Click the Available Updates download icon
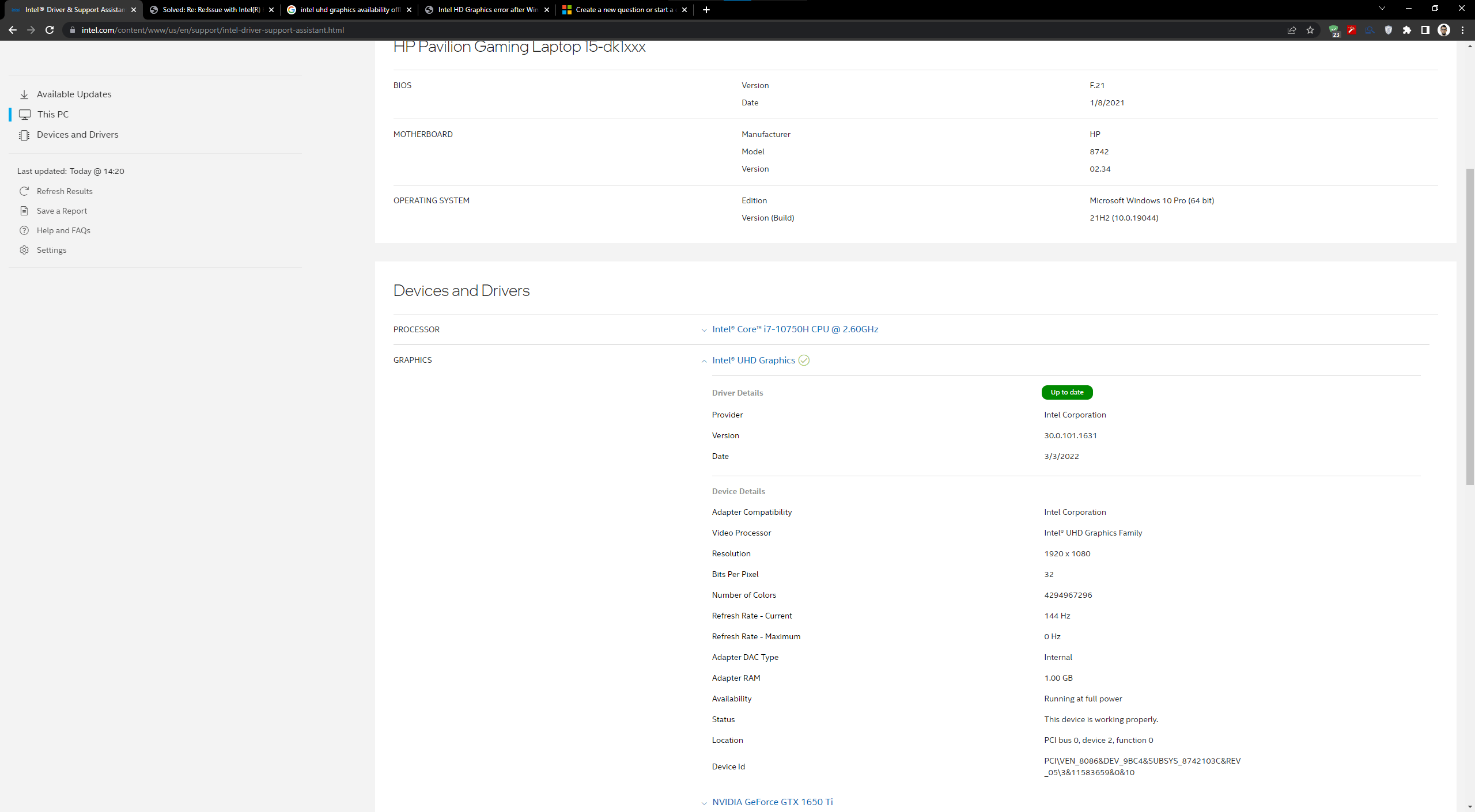The image size is (1475, 812). 24,94
